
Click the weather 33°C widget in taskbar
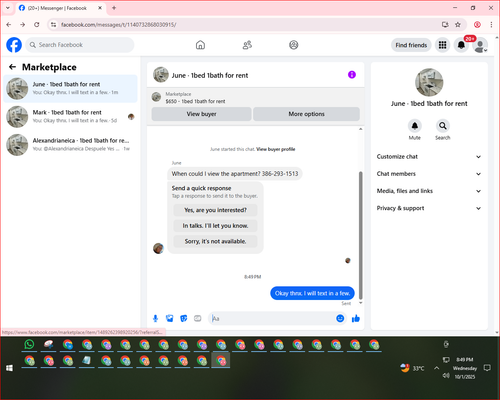[413, 368]
